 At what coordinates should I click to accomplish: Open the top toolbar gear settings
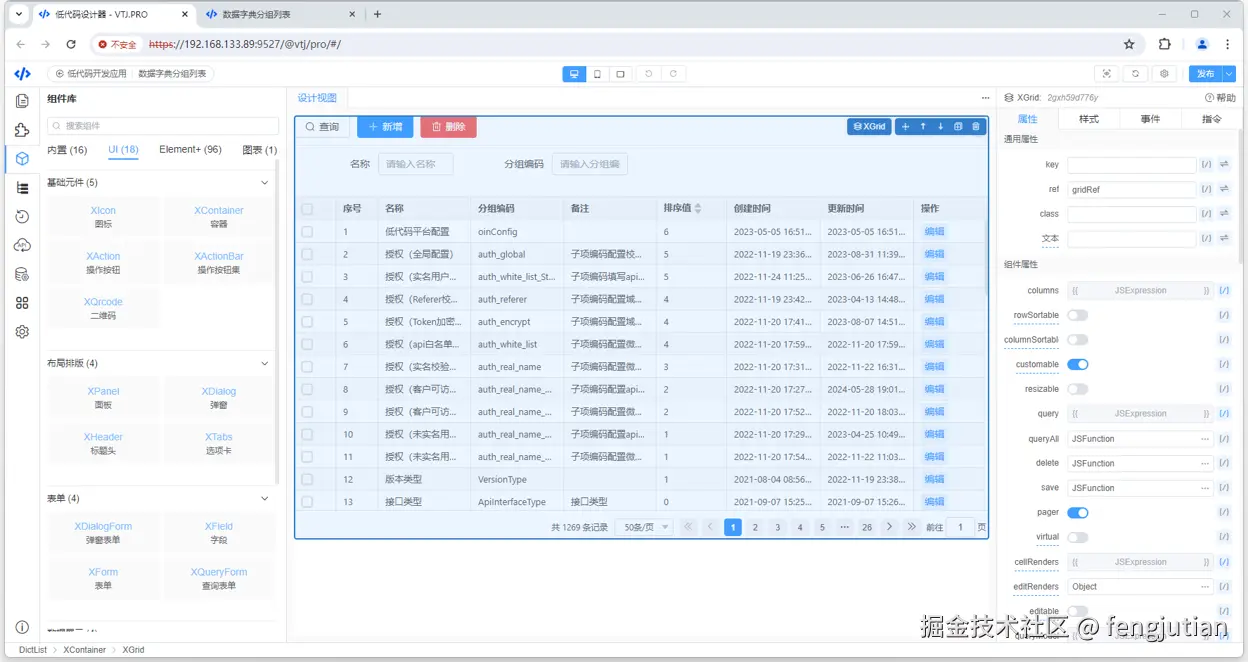click(1164, 74)
